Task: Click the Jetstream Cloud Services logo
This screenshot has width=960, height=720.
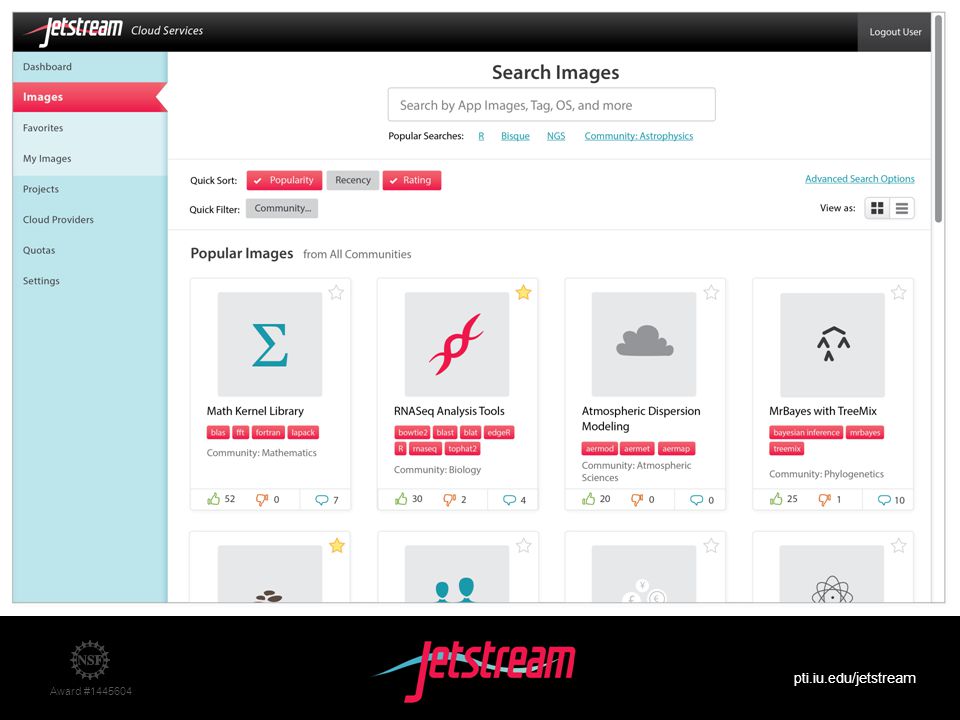Action: 115,31
